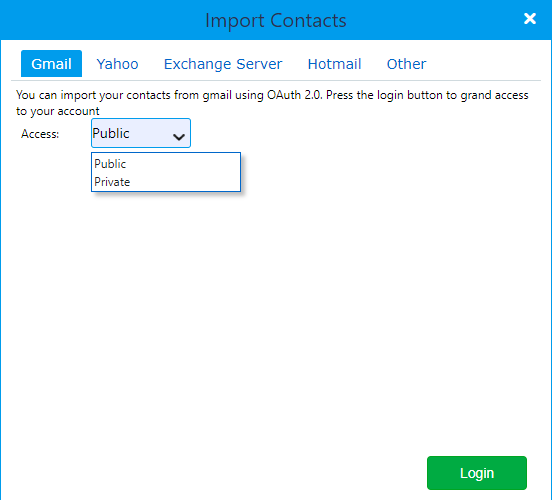Pick Private in the Access options list
The width and height of the screenshot is (552, 500).
pos(166,182)
